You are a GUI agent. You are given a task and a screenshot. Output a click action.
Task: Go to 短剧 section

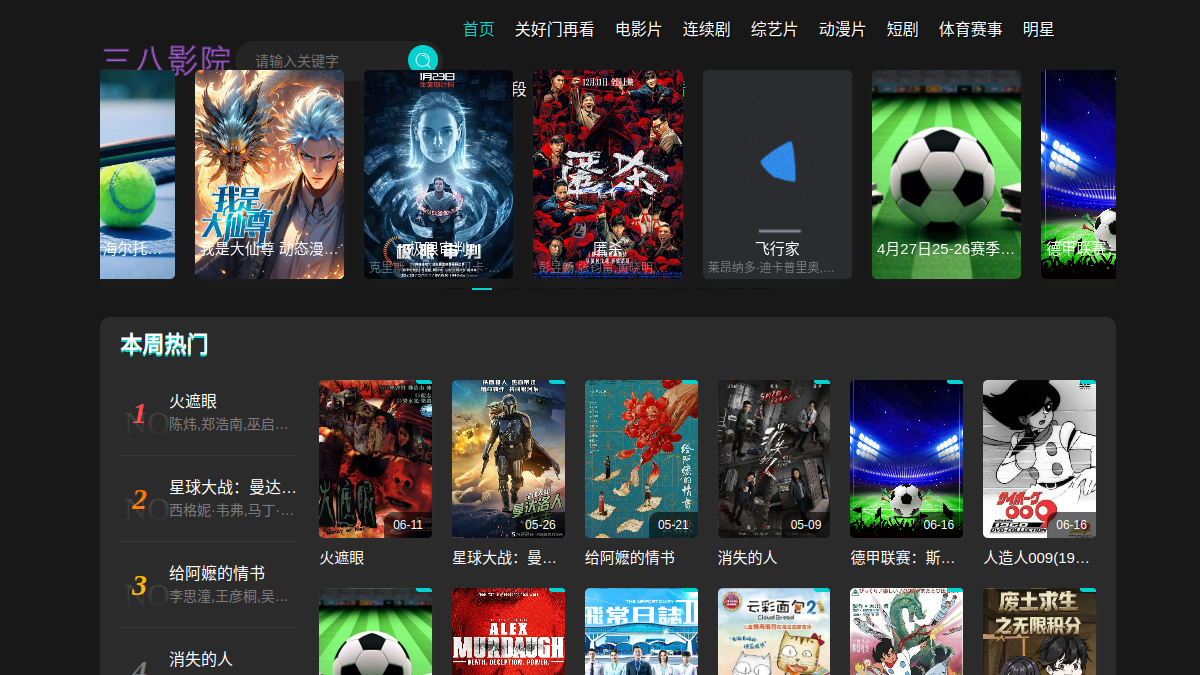903,29
